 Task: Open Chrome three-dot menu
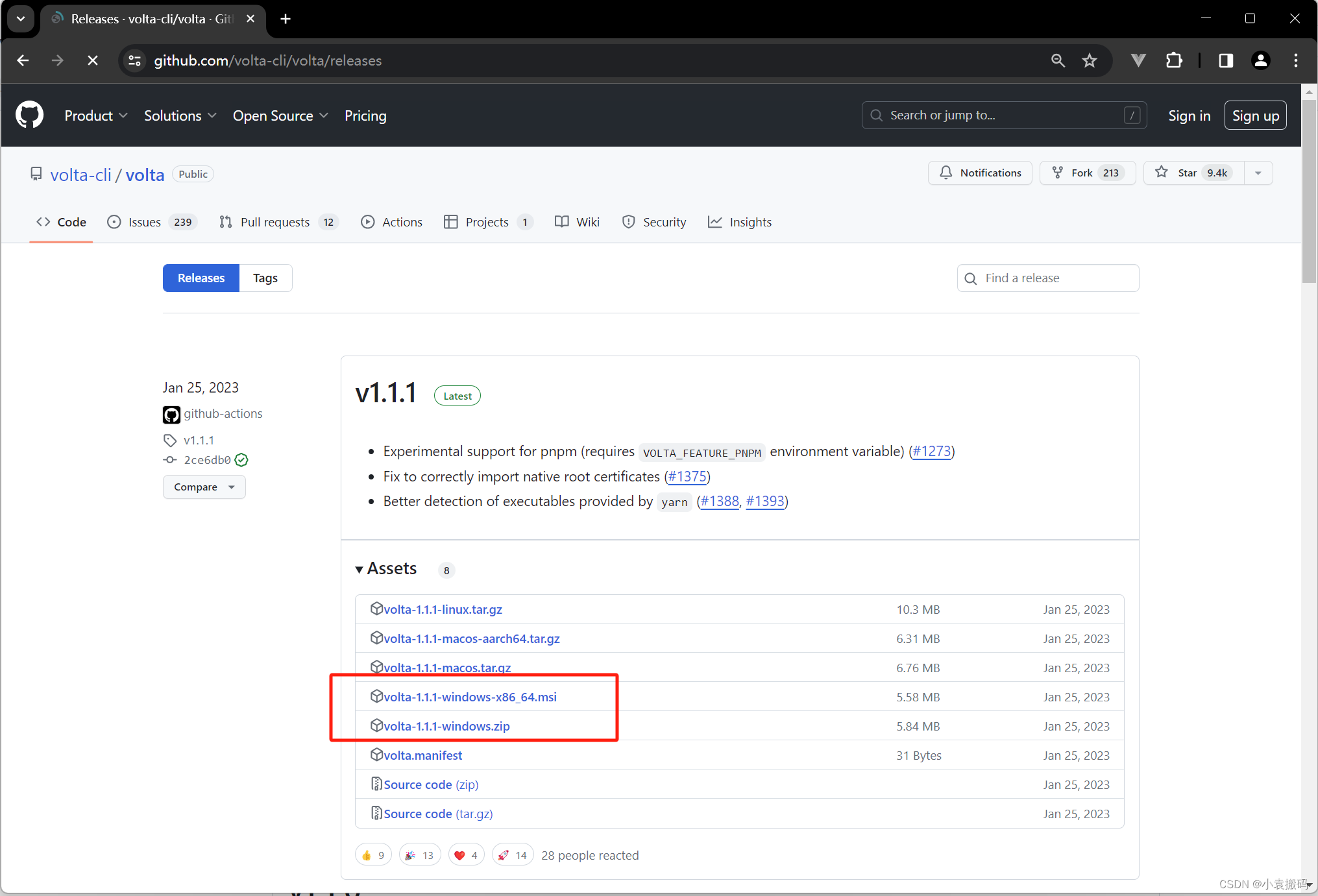coord(1296,60)
